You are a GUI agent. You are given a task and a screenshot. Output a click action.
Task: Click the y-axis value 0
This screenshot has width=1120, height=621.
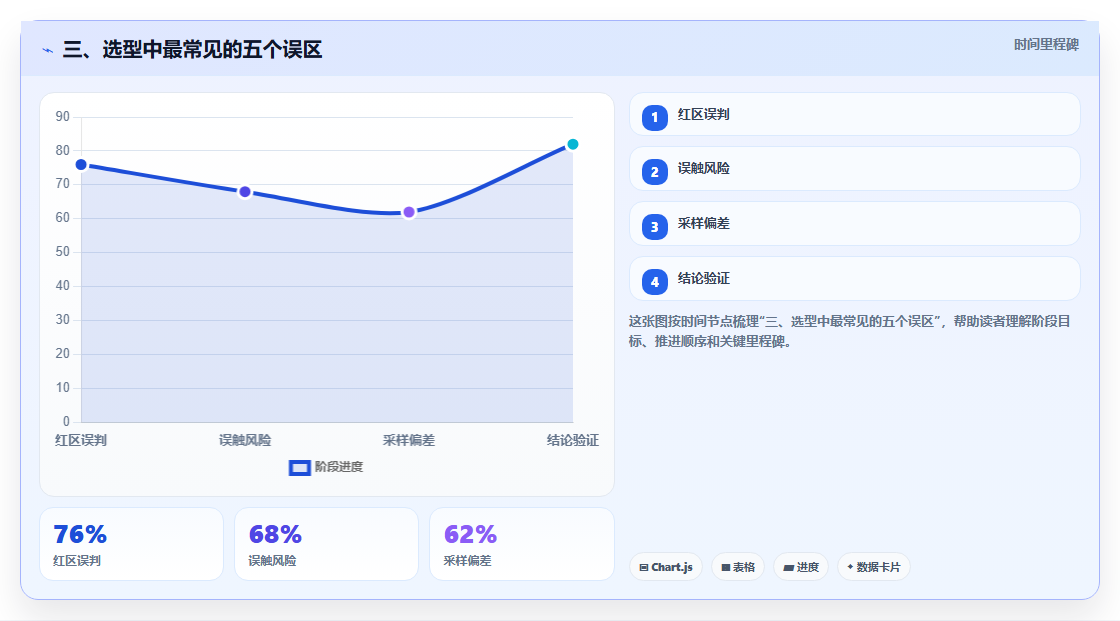(66, 422)
